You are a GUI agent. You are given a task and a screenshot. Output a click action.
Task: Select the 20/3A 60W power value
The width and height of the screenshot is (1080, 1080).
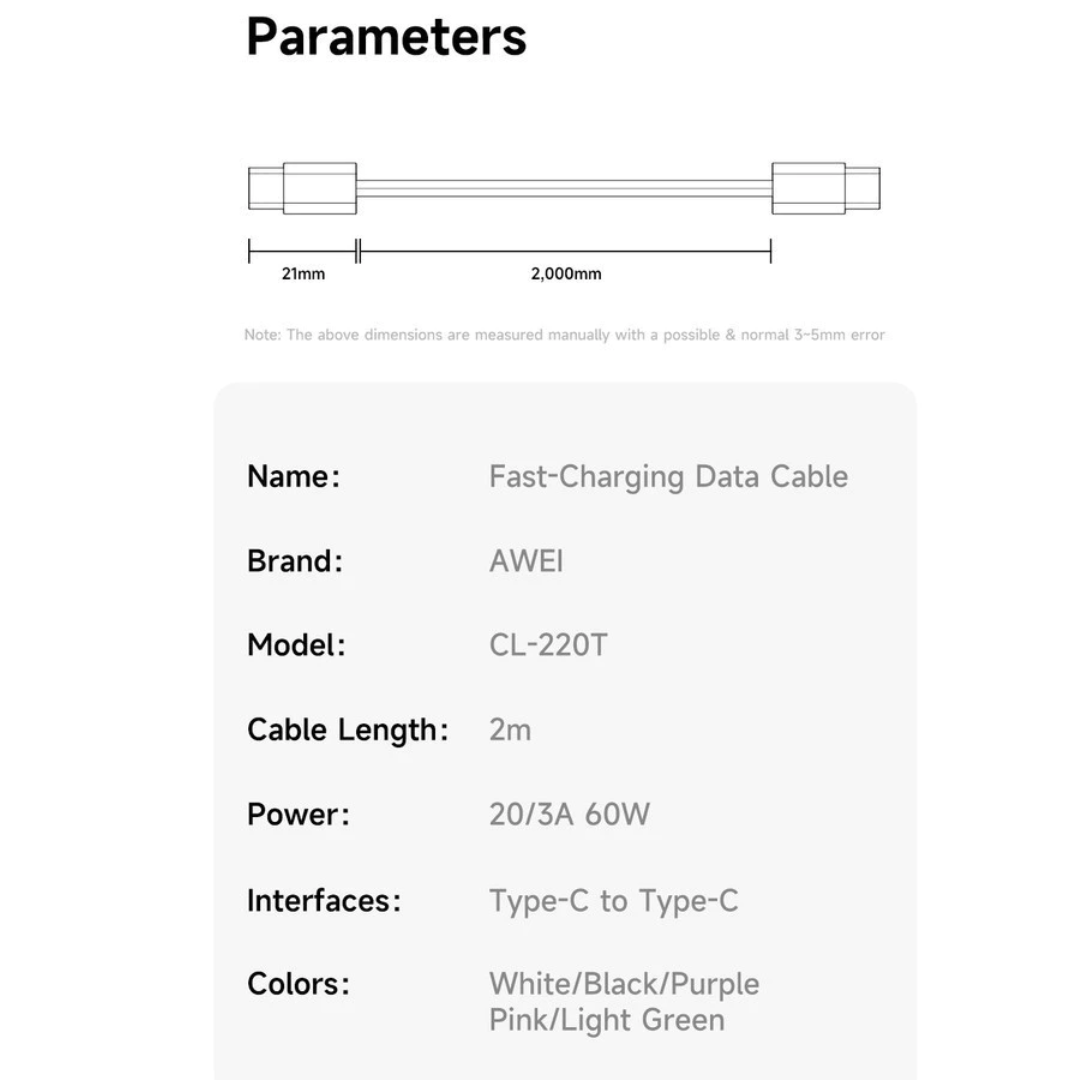pos(569,814)
